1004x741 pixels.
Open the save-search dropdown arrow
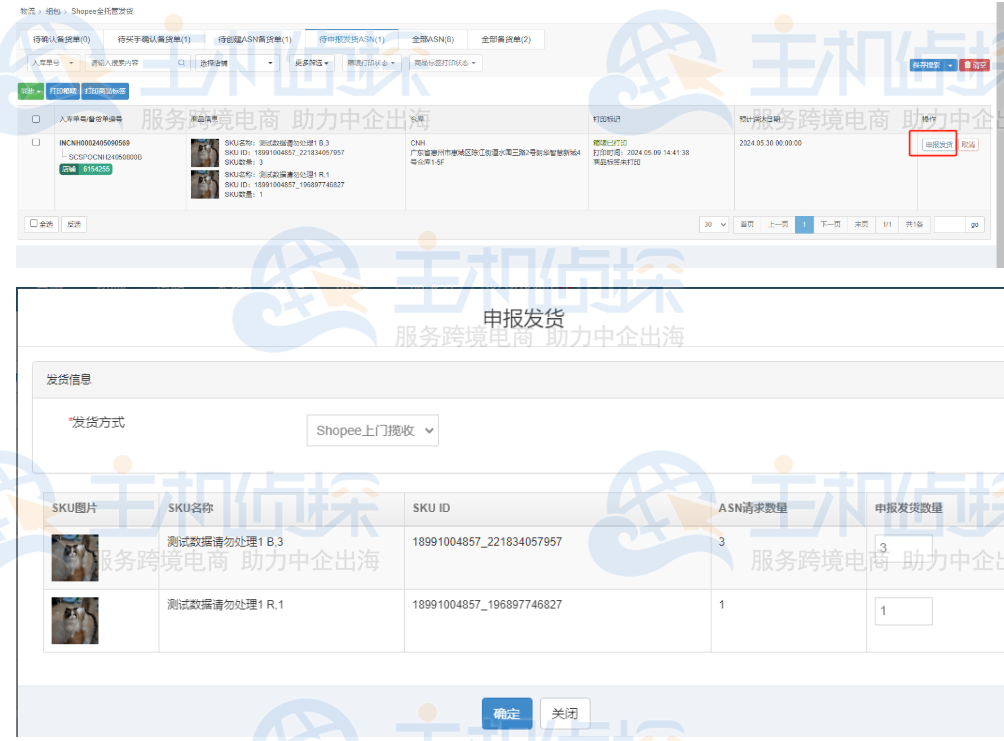coord(950,65)
